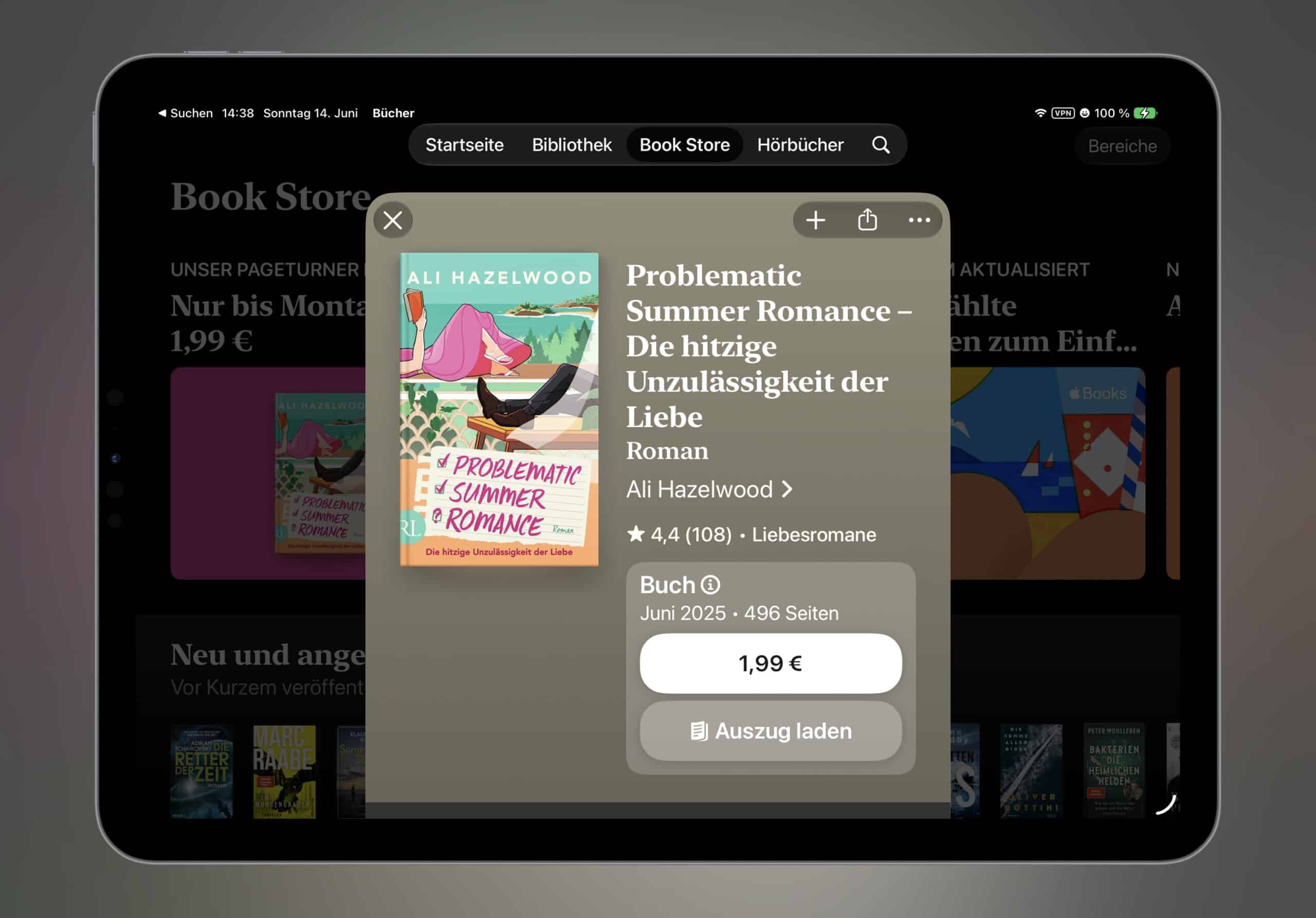This screenshot has height=918, width=1316.
Task: Open the Bakterien Die heimlichen Helden cover
Action: [1113, 770]
